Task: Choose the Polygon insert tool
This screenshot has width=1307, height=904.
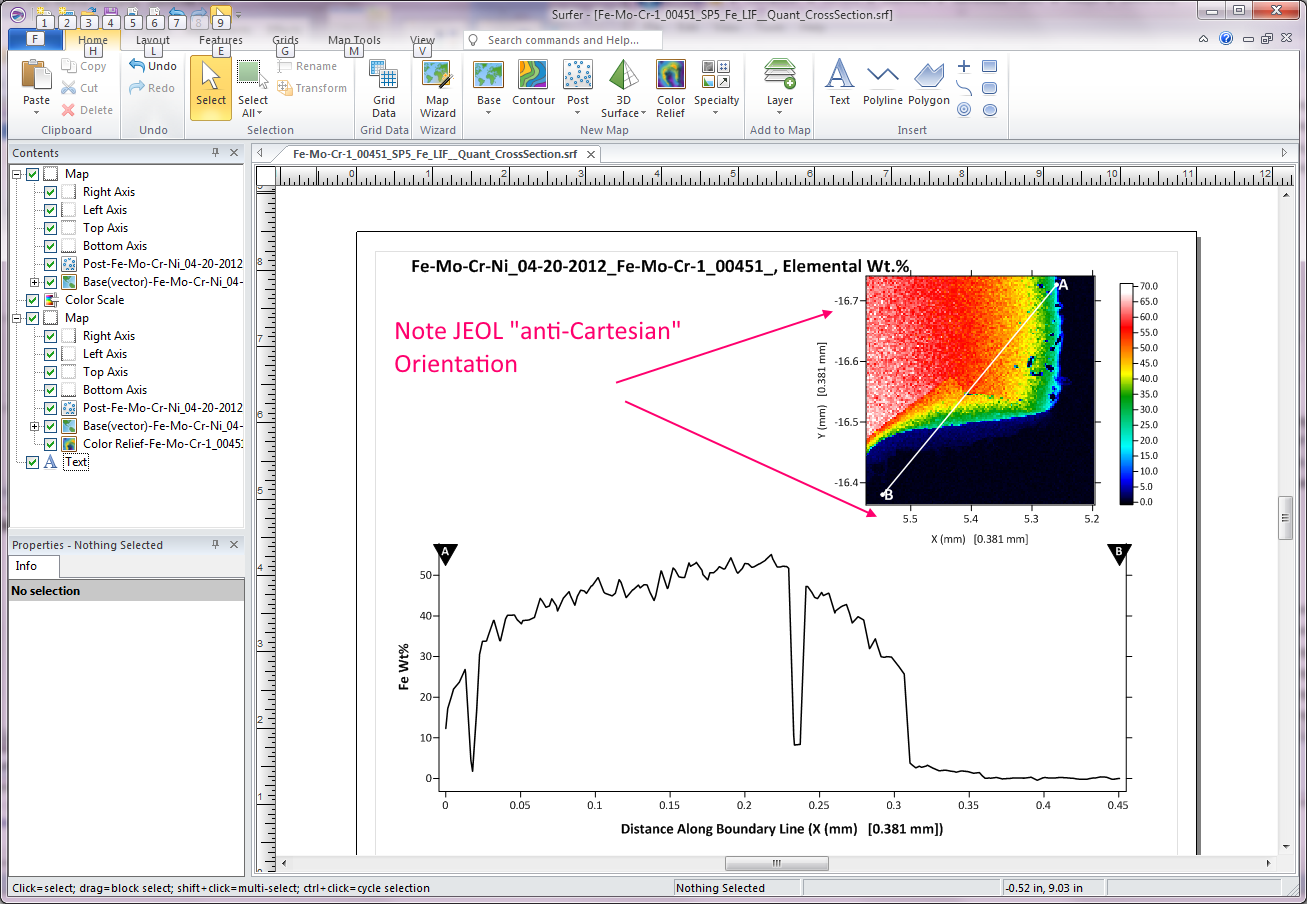Action: (x=929, y=83)
